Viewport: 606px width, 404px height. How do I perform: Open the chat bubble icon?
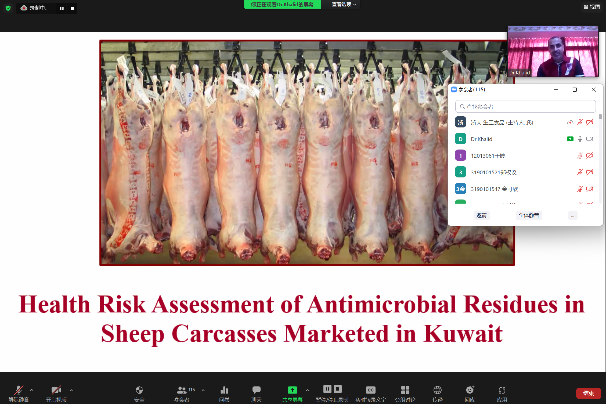tap(256, 389)
